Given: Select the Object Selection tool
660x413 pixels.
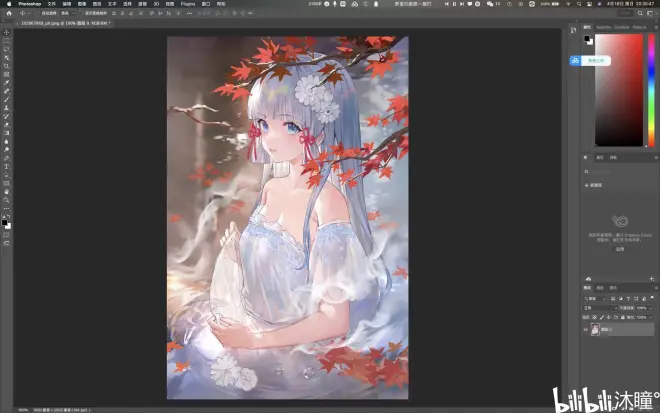Looking at the screenshot, I should [6, 58].
